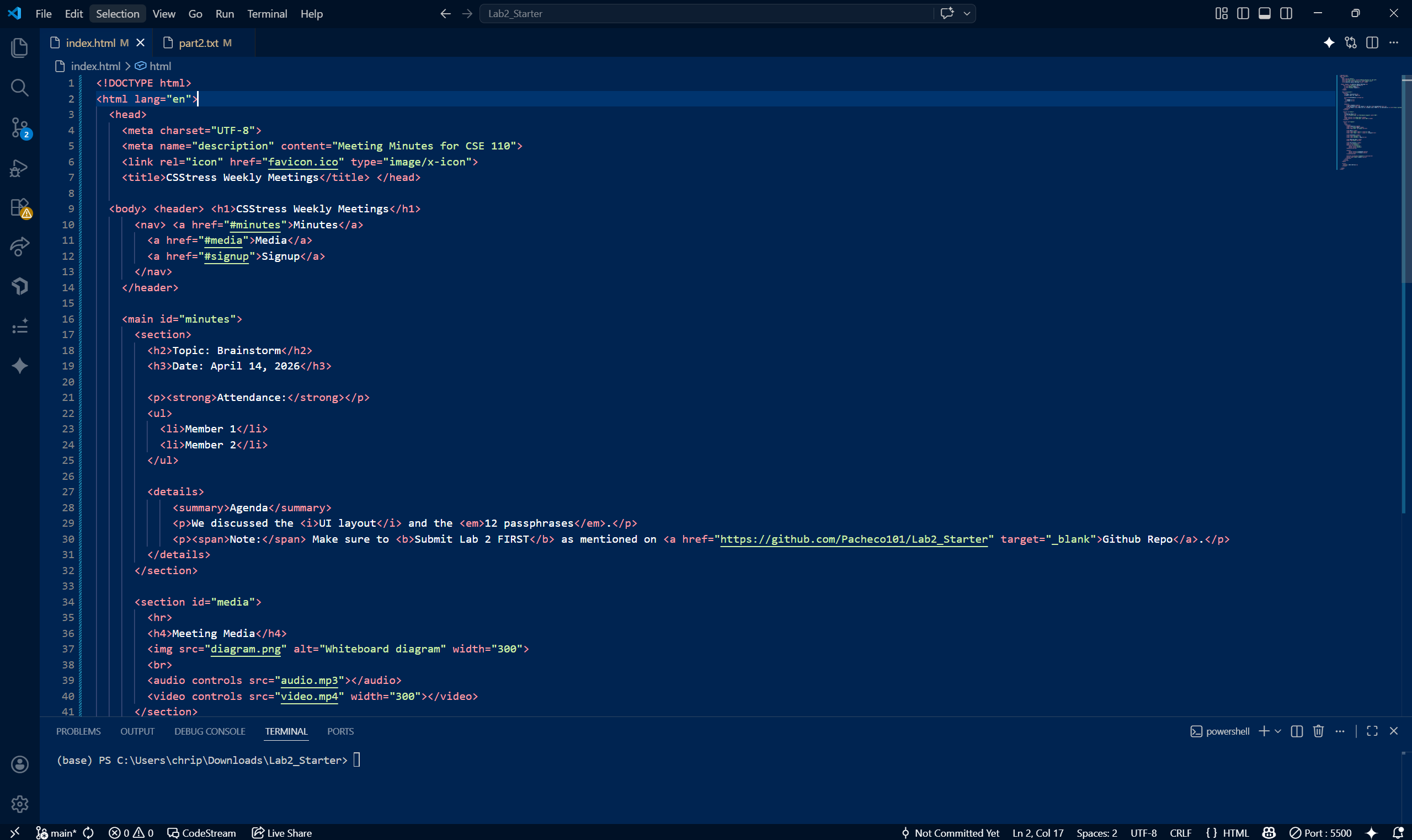The width and height of the screenshot is (1412, 840).
Task: Click the Lab2_Starter command center search box
Action: point(705,14)
